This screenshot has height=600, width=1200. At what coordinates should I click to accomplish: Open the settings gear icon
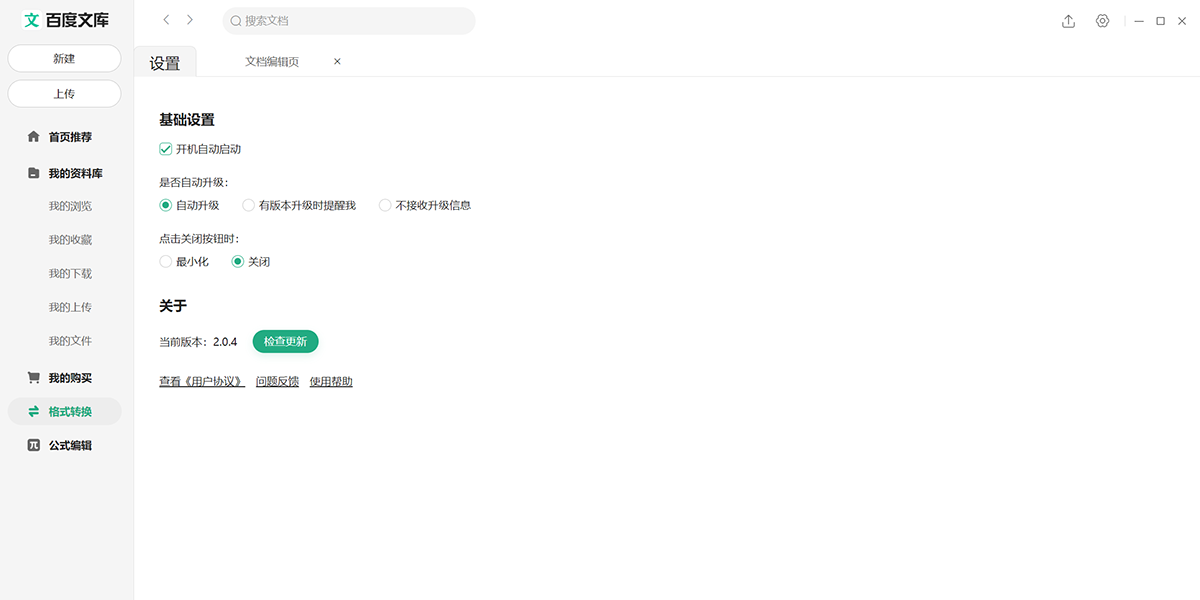[1102, 21]
